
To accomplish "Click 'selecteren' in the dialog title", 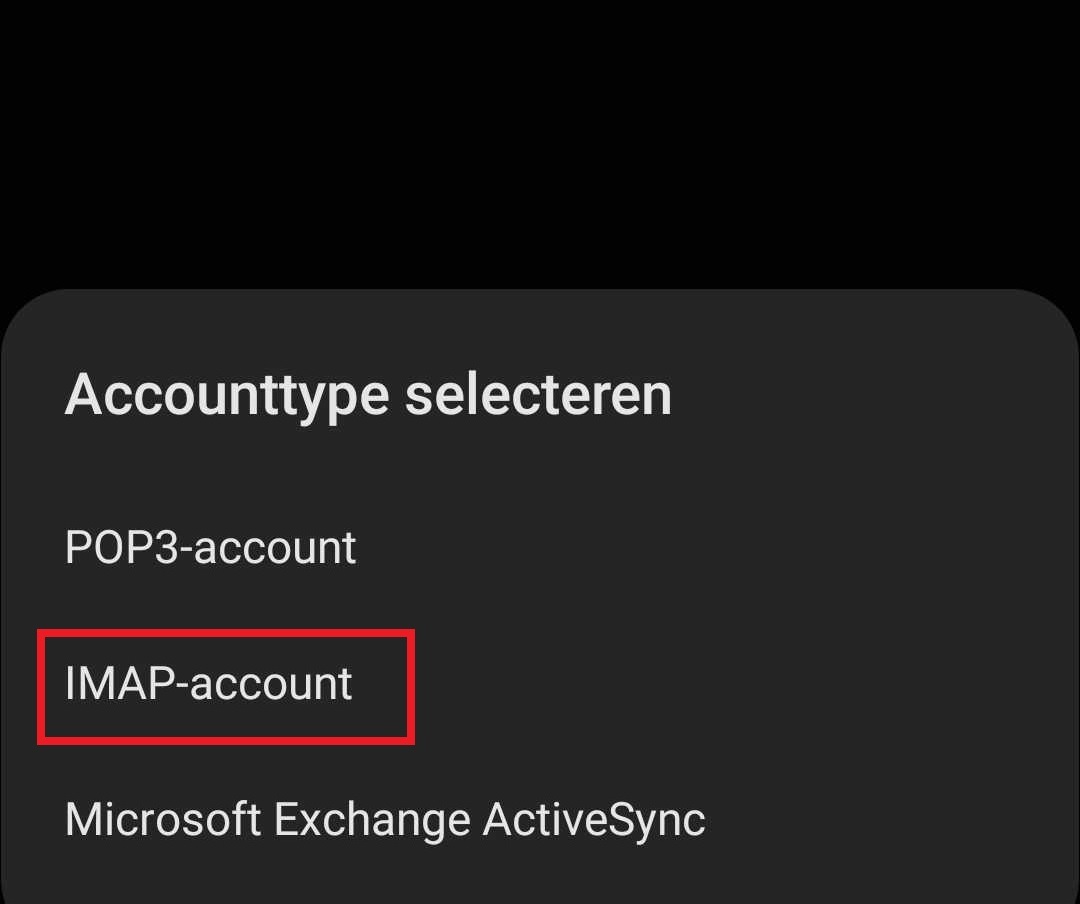I will click(538, 395).
